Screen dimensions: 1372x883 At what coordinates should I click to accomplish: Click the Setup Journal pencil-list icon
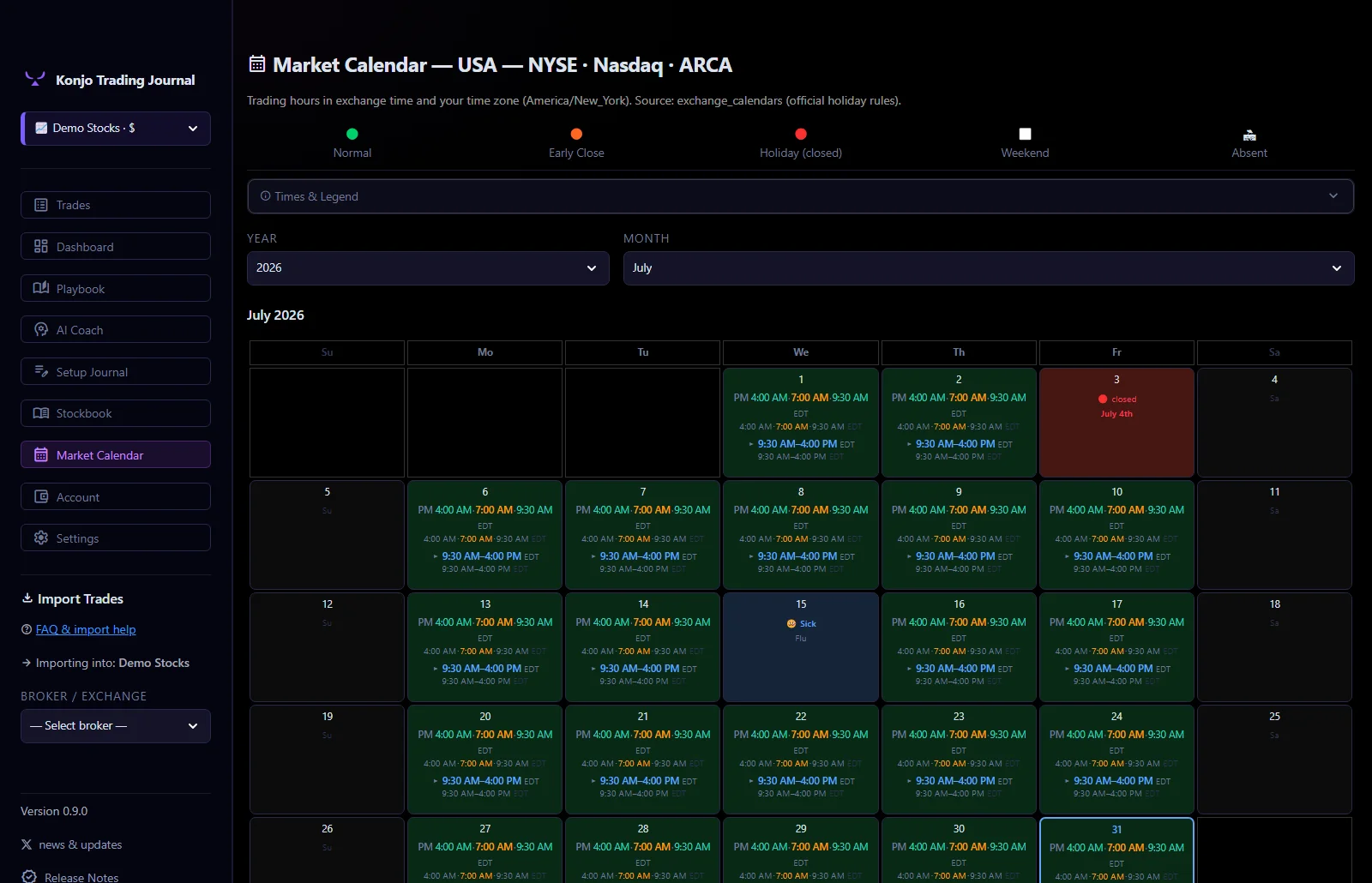pyautogui.click(x=41, y=371)
